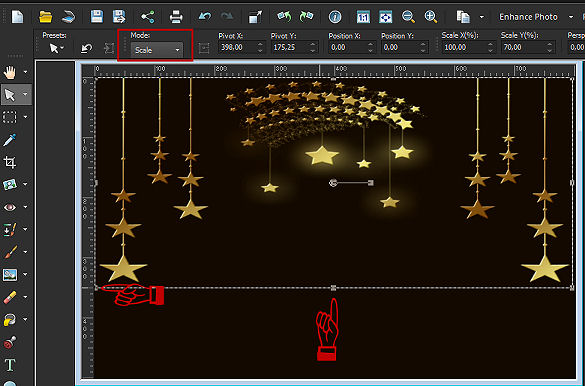Open the Mode dropdown showing Scale

[157, 50]
